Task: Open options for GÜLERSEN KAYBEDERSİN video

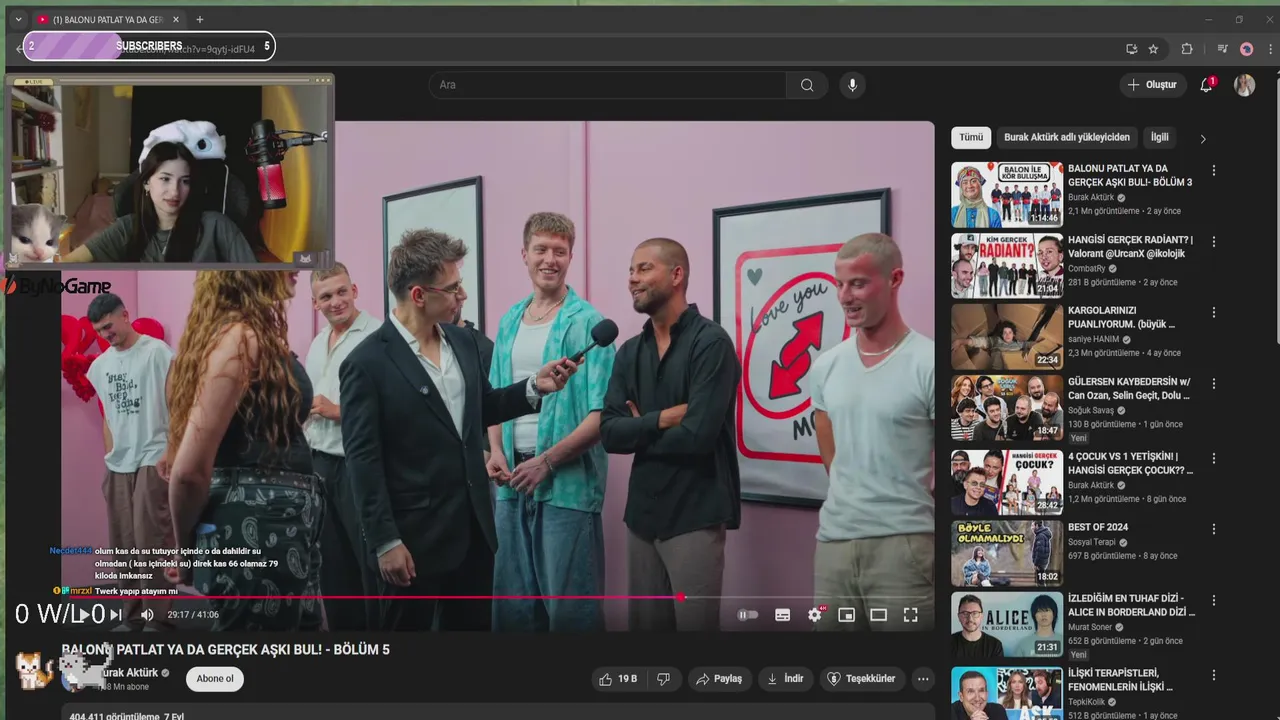Action: pyautogui.click(x=1214, y=383)
